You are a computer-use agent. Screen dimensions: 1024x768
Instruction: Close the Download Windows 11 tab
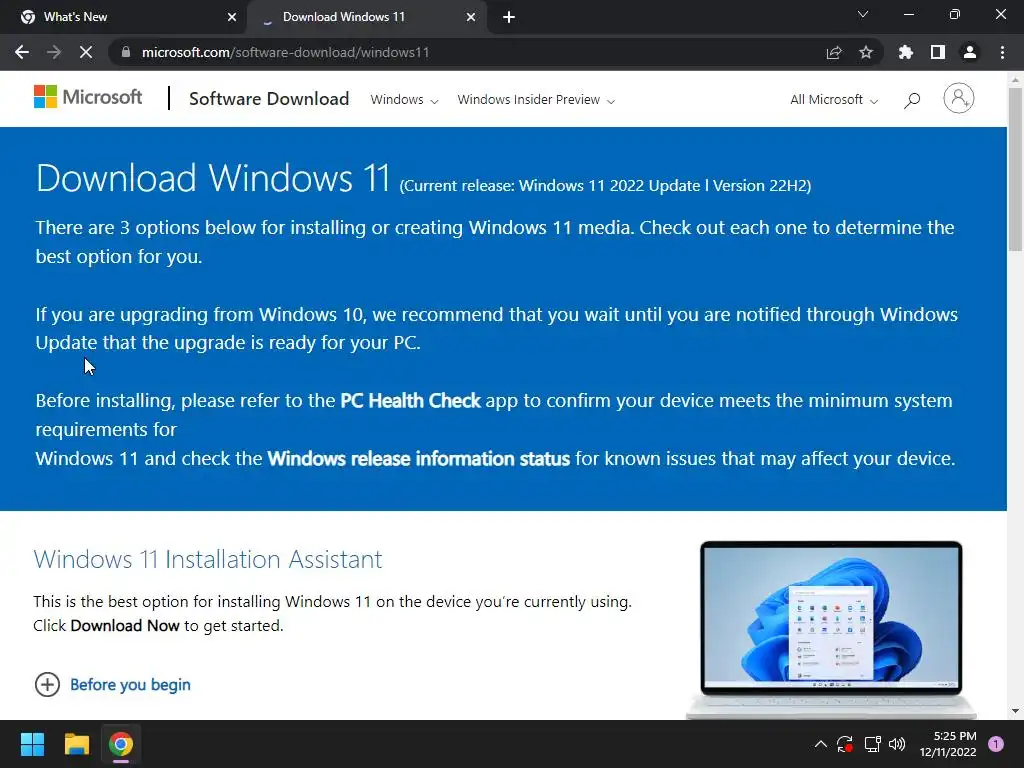(471, 17)
